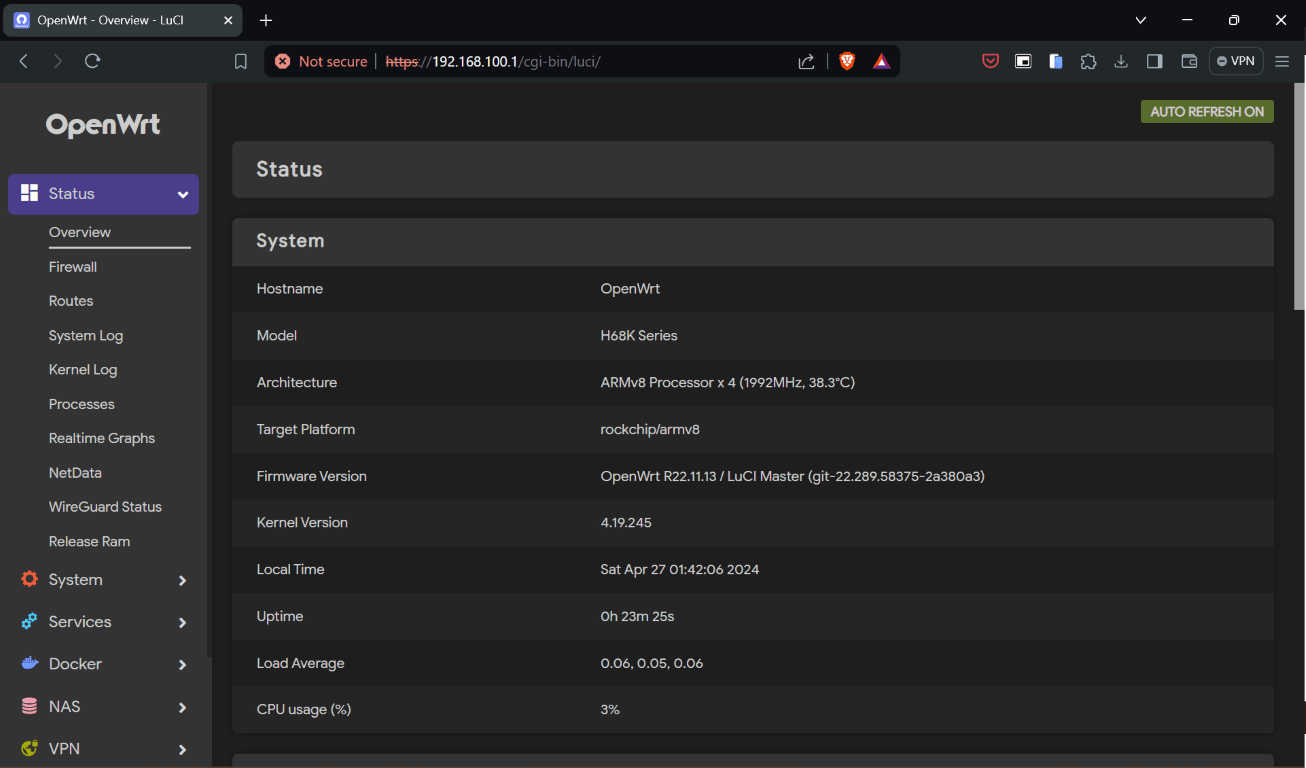Expand the Services menu arrow

click(x=183, y=623)
